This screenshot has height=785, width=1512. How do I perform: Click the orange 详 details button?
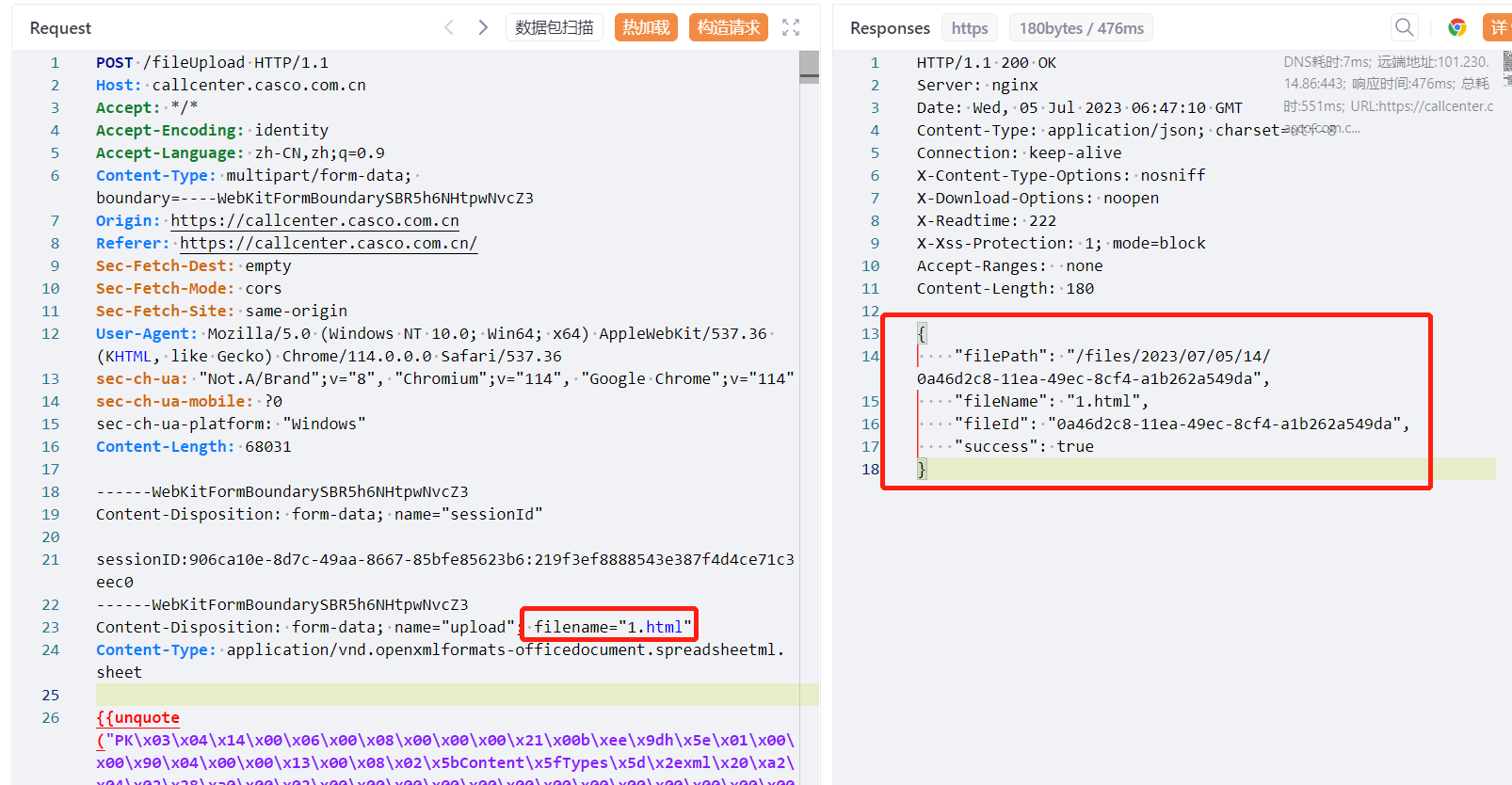tap(1498, 27)
